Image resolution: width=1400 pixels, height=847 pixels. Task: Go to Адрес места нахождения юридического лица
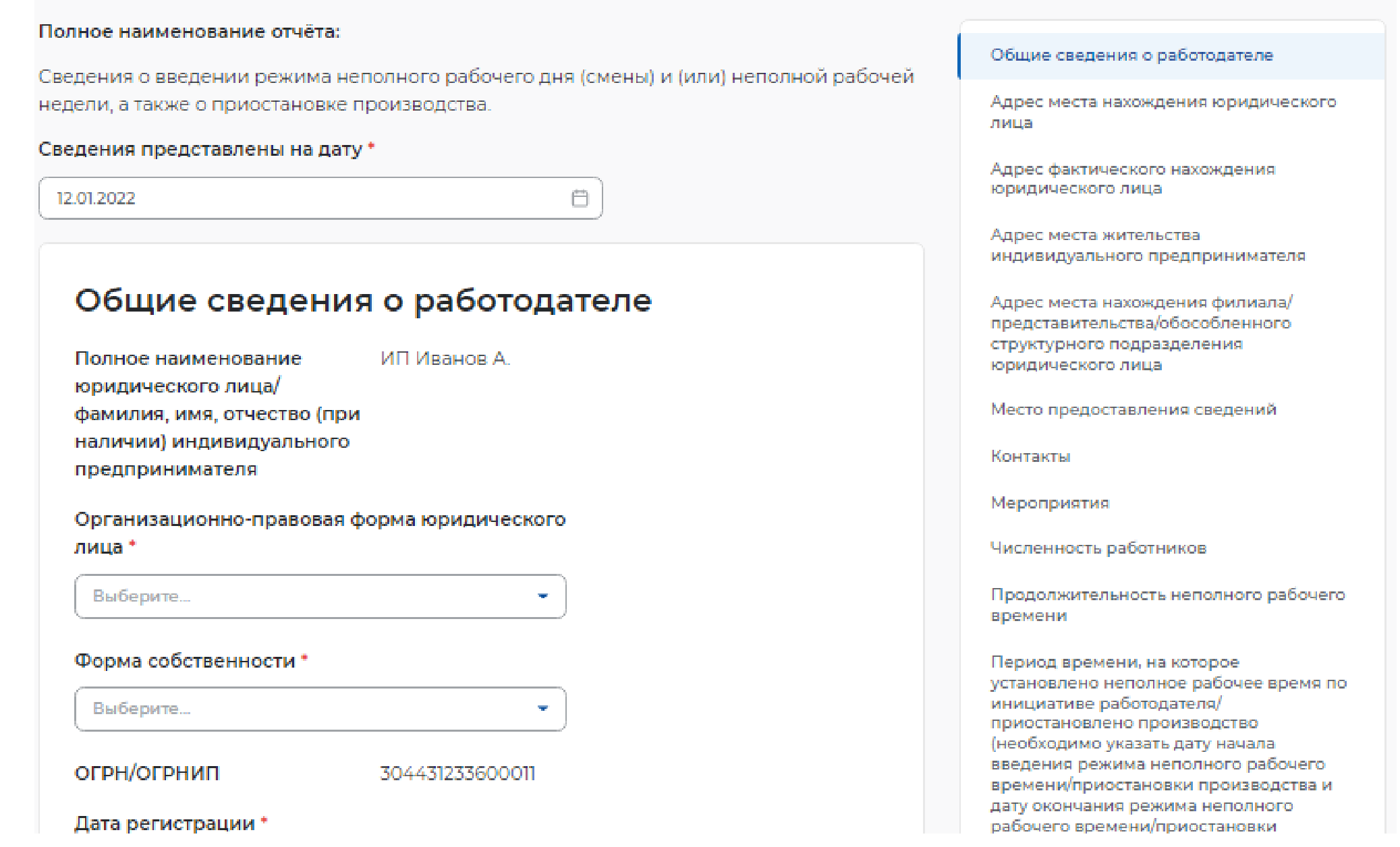pyautogui.click(x=1163, y=112)
